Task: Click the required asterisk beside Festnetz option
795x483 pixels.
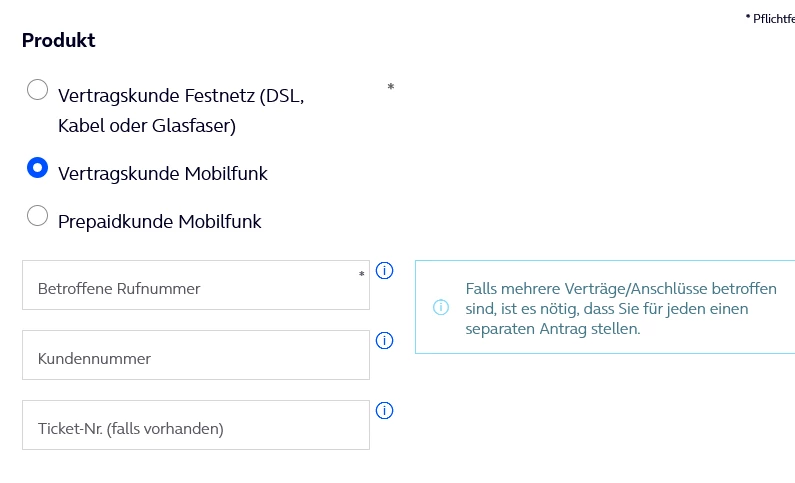Action: coord(390,87)
